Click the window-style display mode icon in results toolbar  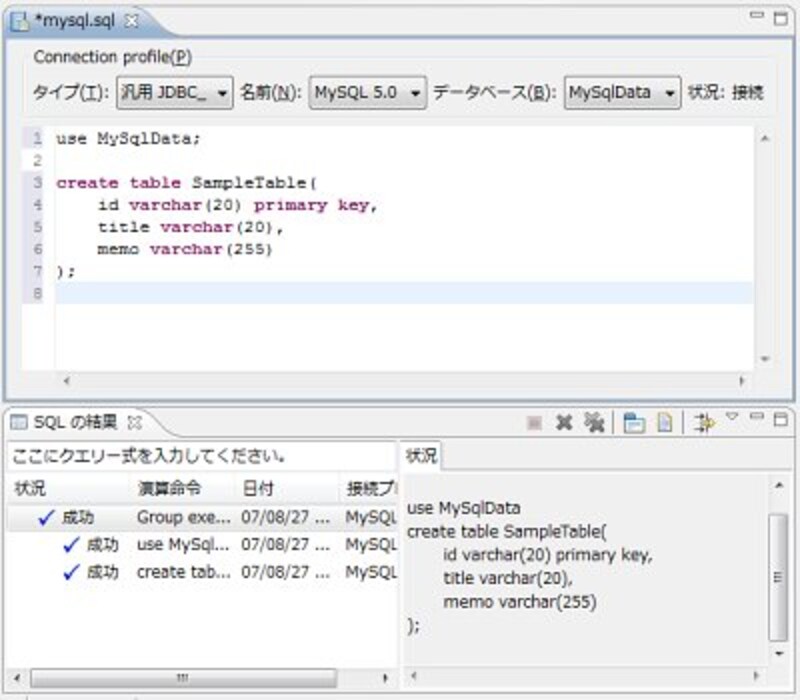point(633,423)
